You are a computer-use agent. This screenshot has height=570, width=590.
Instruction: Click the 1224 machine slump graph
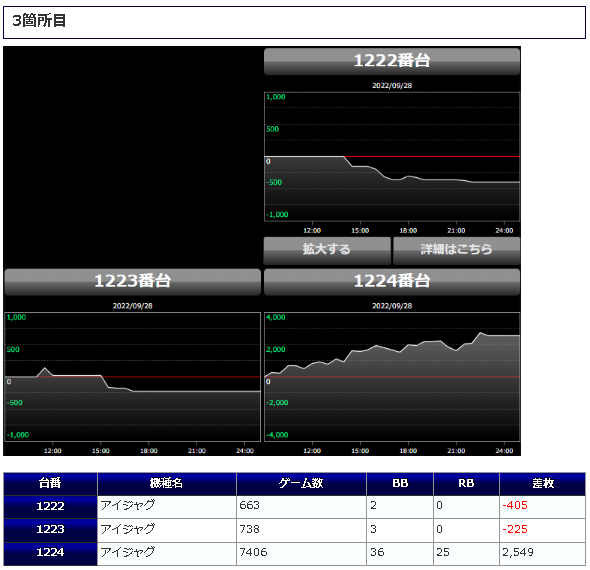tap(392, 377)
